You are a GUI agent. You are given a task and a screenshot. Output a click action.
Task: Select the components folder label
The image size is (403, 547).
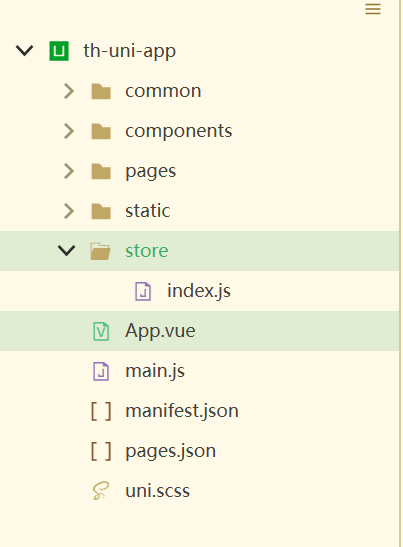(179, 132)
